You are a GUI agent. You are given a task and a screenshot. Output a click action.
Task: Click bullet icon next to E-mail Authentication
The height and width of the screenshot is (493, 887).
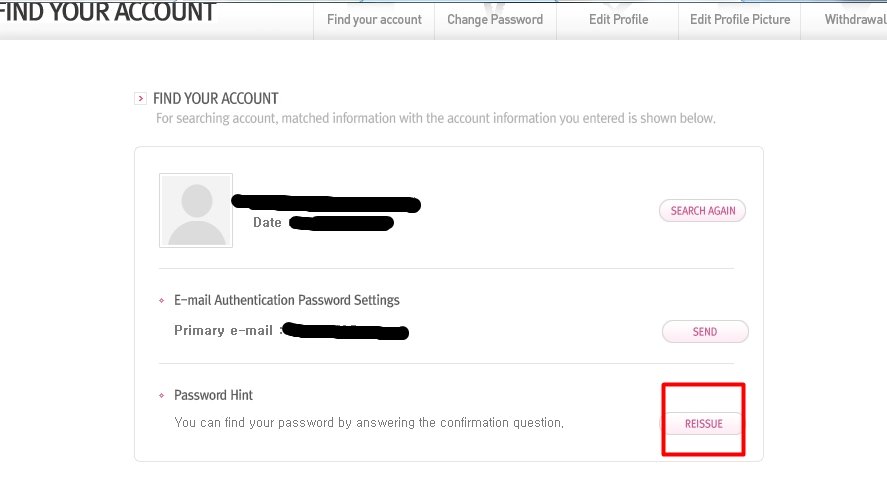tap(161, 301)
